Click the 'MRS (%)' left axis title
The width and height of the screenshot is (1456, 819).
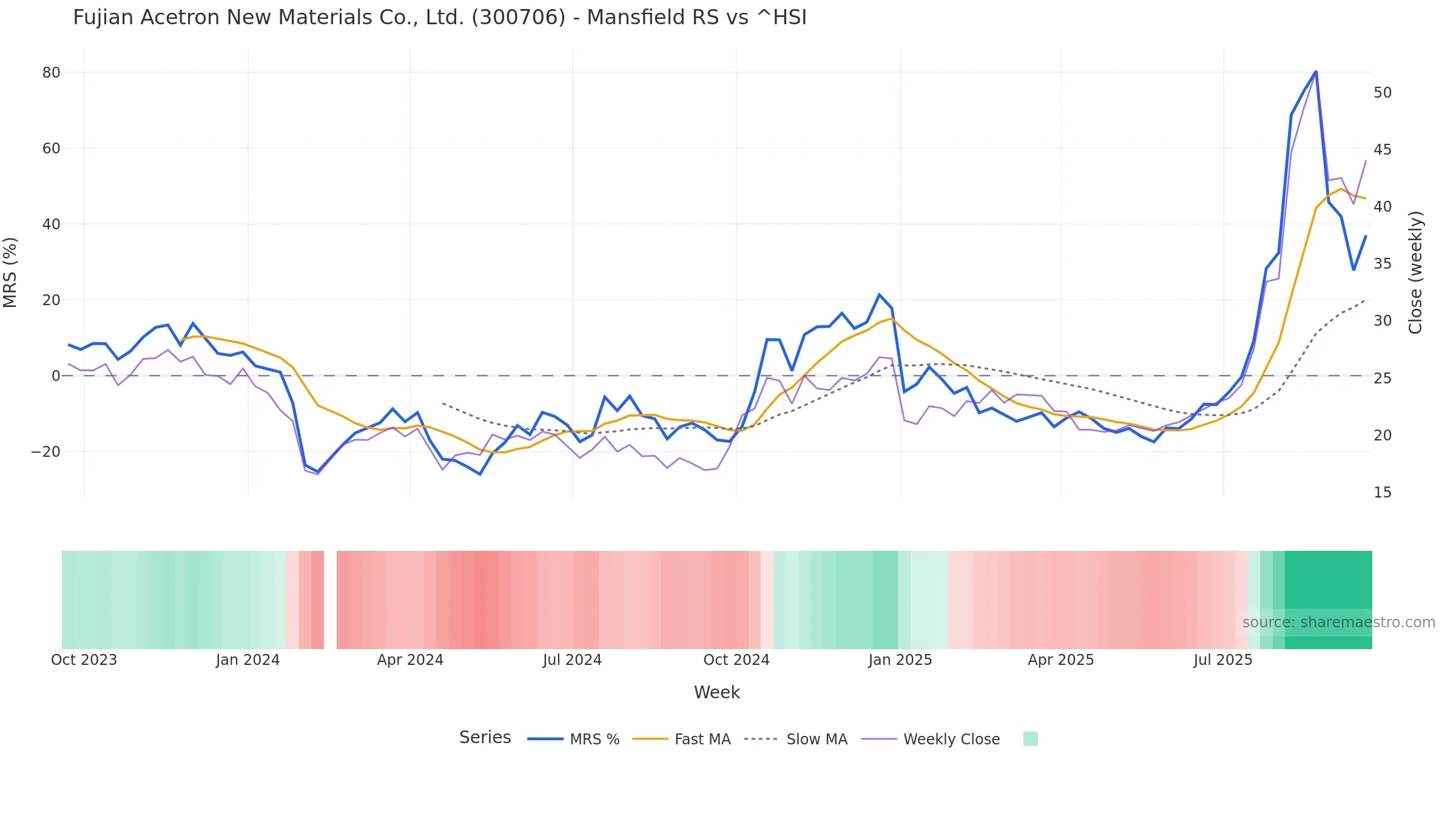(10, 272)
